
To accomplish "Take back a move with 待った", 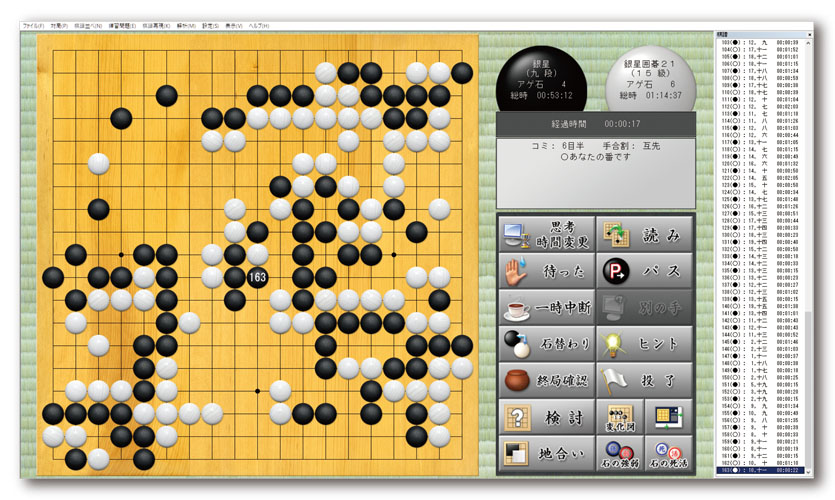I will (x=547, y=271).
